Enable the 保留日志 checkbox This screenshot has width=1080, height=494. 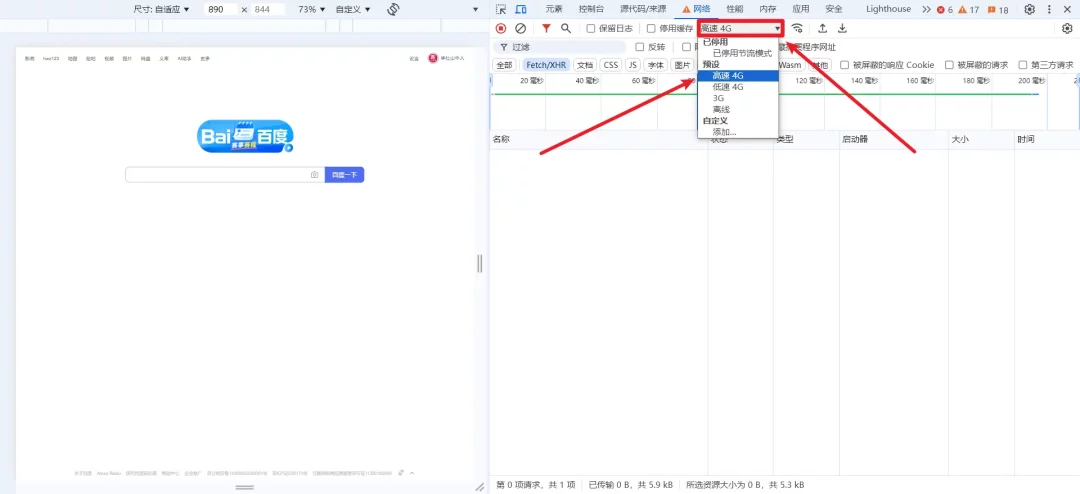pyautogui.click(x=590, y=28)
